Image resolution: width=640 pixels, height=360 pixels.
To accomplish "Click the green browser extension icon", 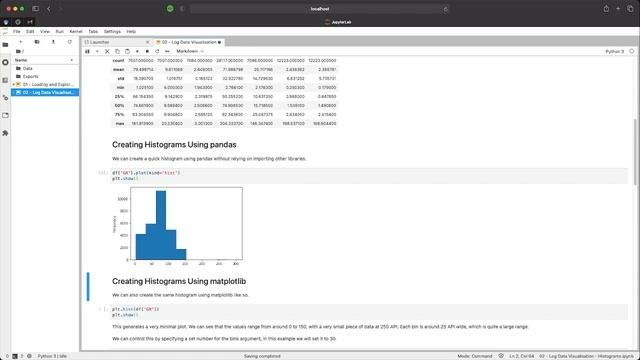I will (170, 9).
